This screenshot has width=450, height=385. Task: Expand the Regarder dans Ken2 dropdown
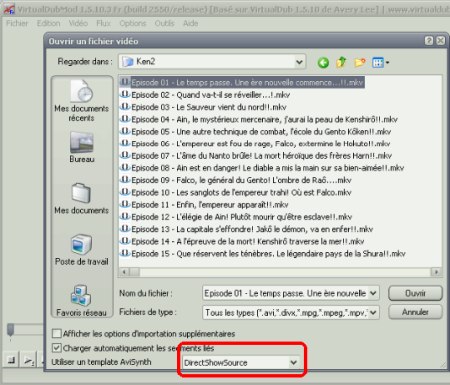pyautogui.click(x=299, y=62)
